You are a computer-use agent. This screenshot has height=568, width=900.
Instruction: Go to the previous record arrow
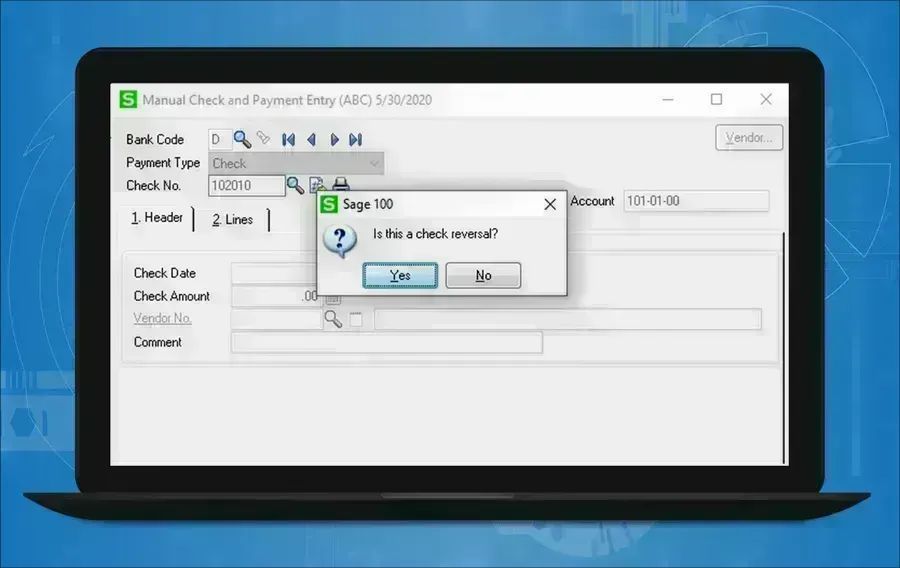point(312,139)
